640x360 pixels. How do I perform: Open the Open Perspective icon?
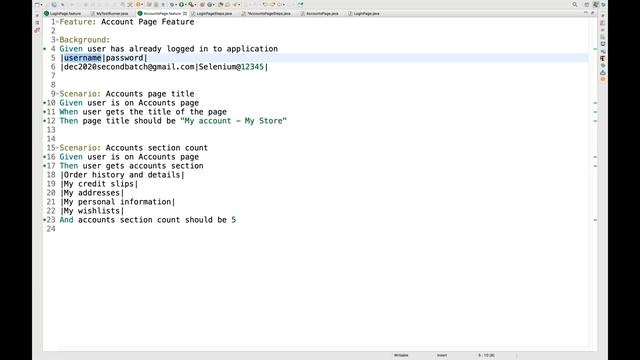click(x=587, y=4)
